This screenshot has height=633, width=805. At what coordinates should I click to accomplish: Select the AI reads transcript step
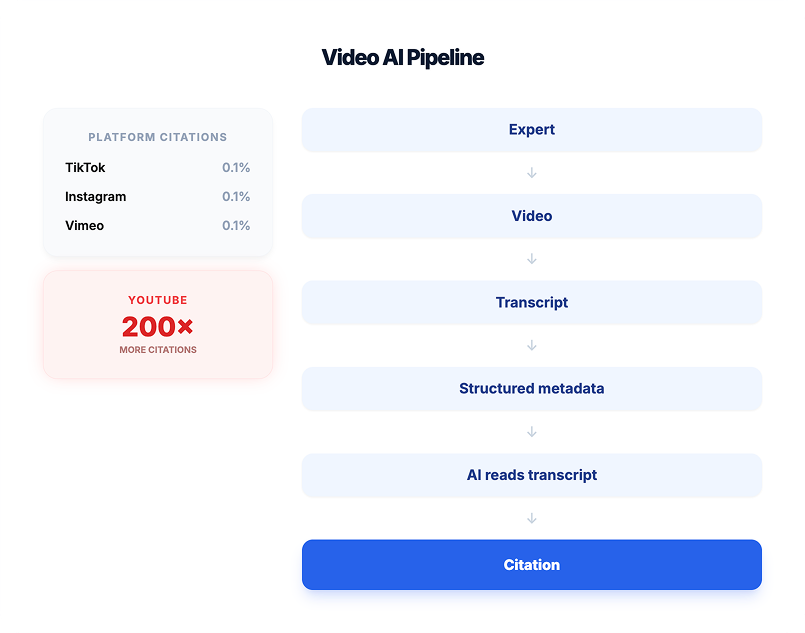[x=531, y=475]
